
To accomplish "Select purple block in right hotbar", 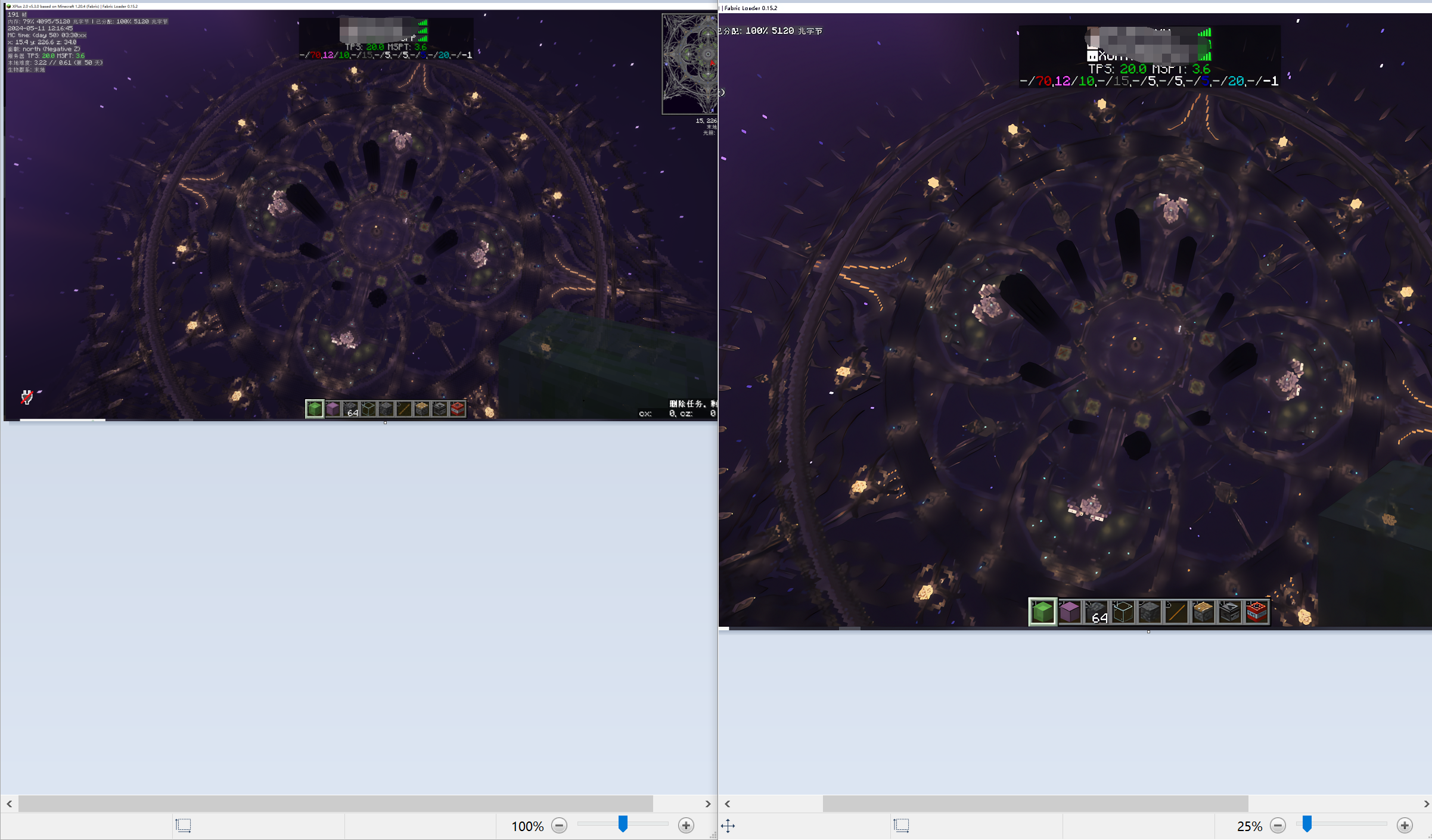I will pos(1070,612).
